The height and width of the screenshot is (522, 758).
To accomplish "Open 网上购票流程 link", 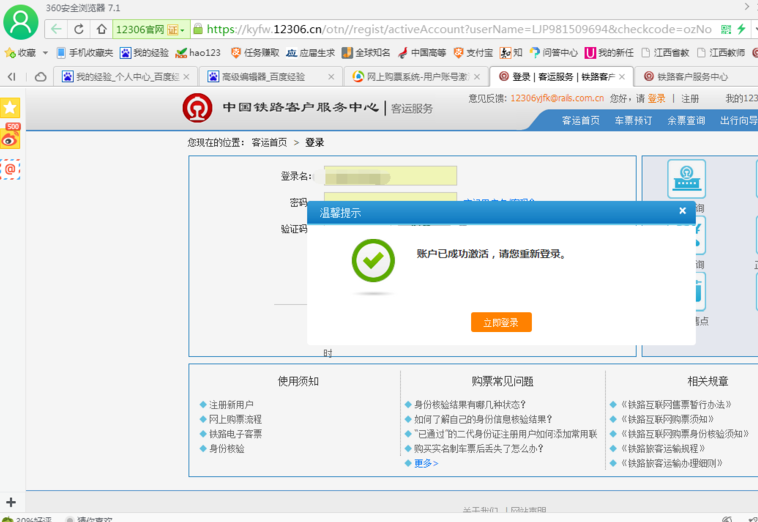I will click(x=235, y=419).
